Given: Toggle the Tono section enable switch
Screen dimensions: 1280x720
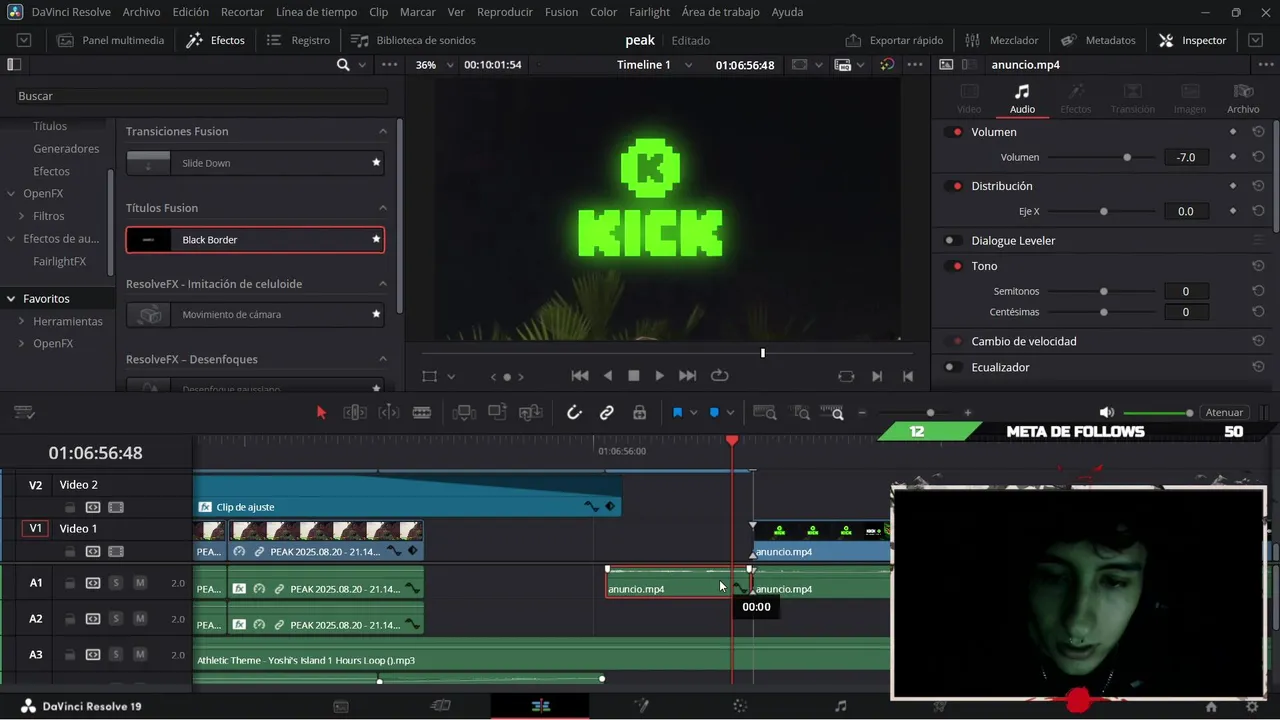Looking at the screenshot, I should (954, 266).
